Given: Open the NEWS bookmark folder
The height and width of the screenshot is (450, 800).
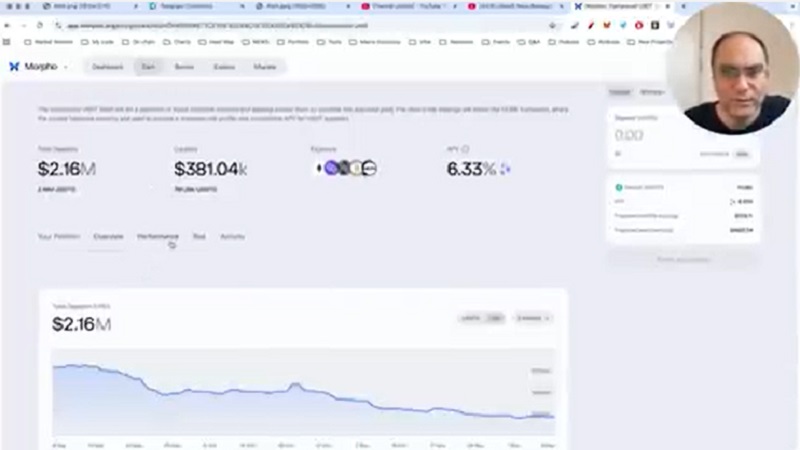Looking at the screenshot, I should 257,42.
